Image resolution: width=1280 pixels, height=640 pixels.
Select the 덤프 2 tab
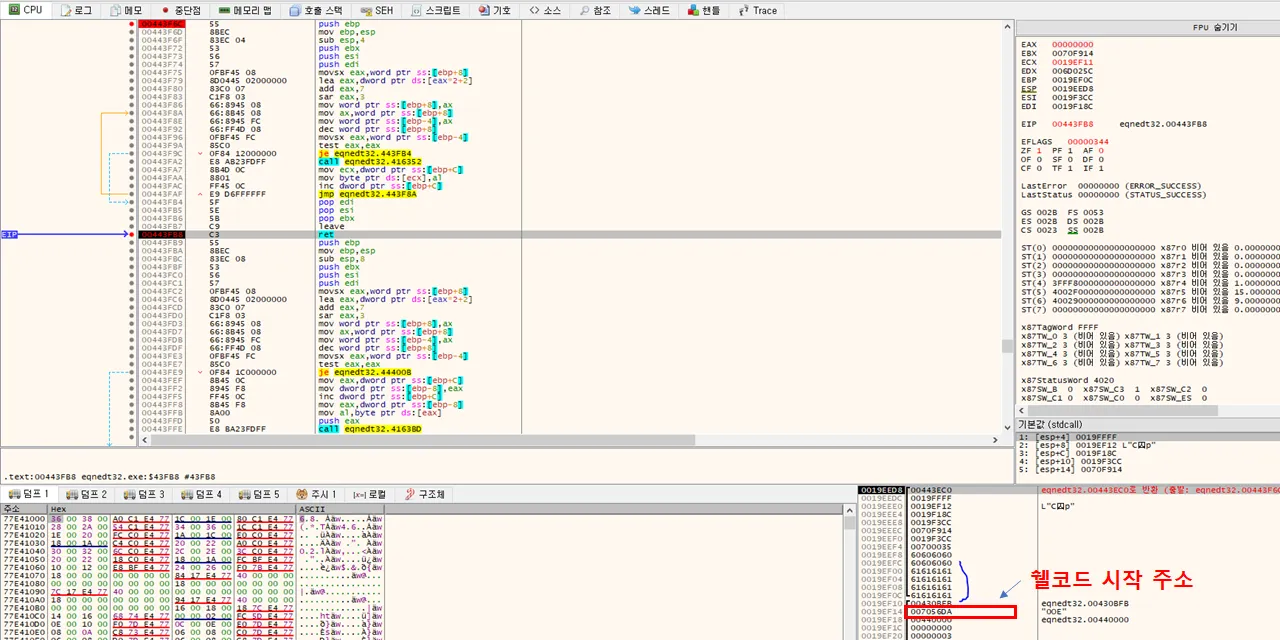coord(87,494)
